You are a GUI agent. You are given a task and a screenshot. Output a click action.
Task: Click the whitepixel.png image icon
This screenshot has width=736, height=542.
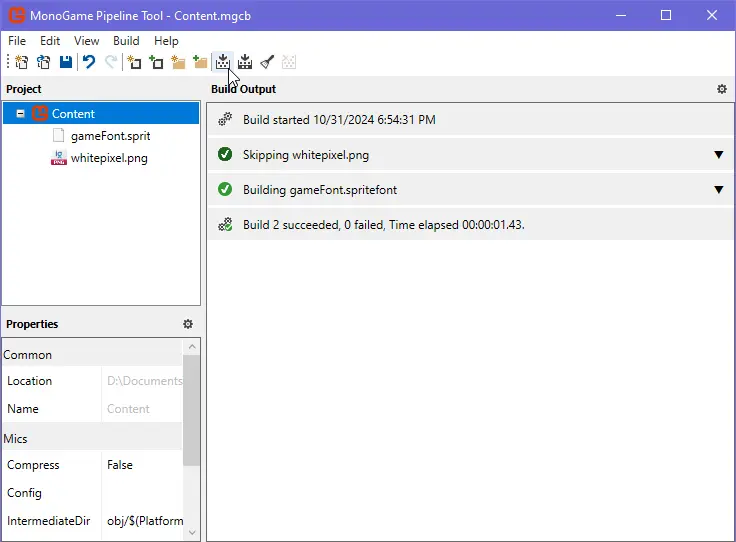[x=59, y=158]
